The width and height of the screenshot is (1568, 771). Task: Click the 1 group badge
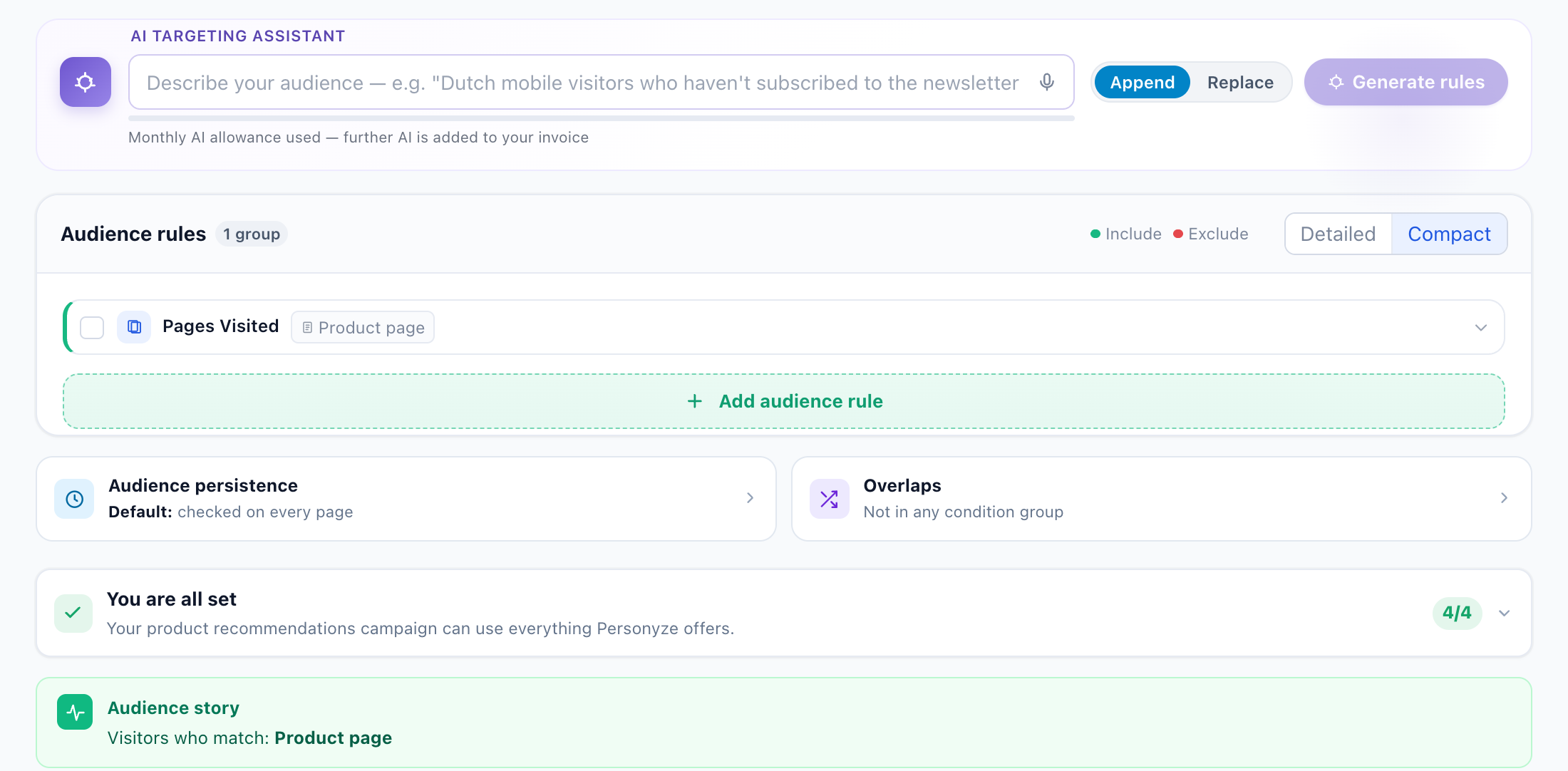(252, 234)
